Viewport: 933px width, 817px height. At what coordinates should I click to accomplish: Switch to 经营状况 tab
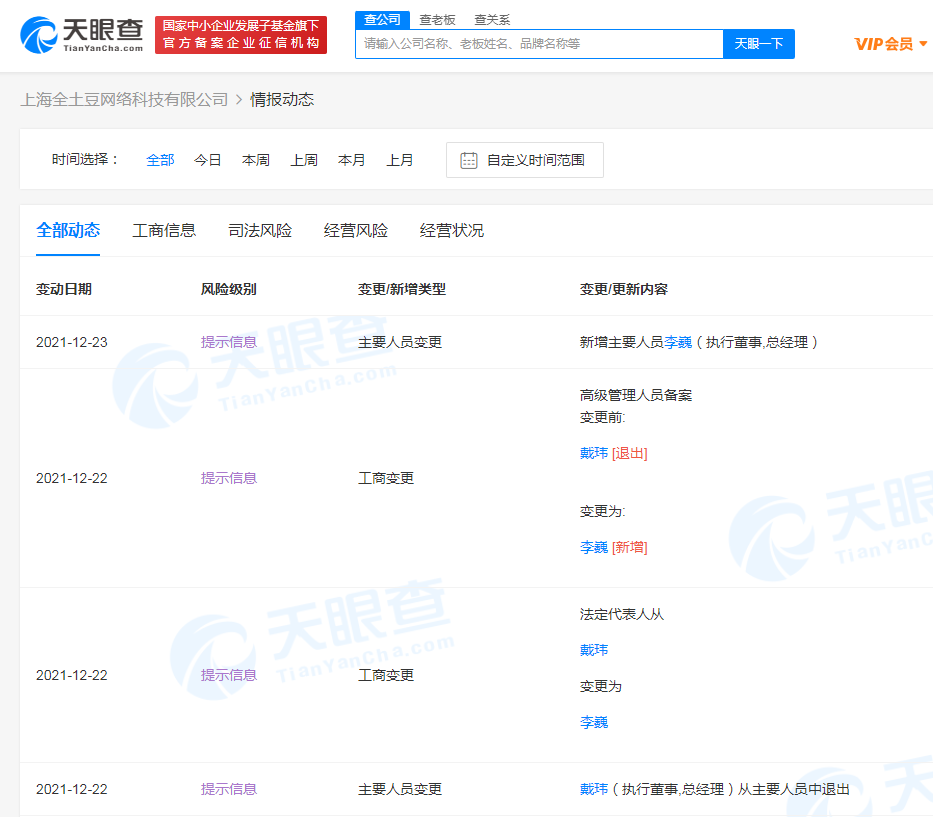coord(452,230)
